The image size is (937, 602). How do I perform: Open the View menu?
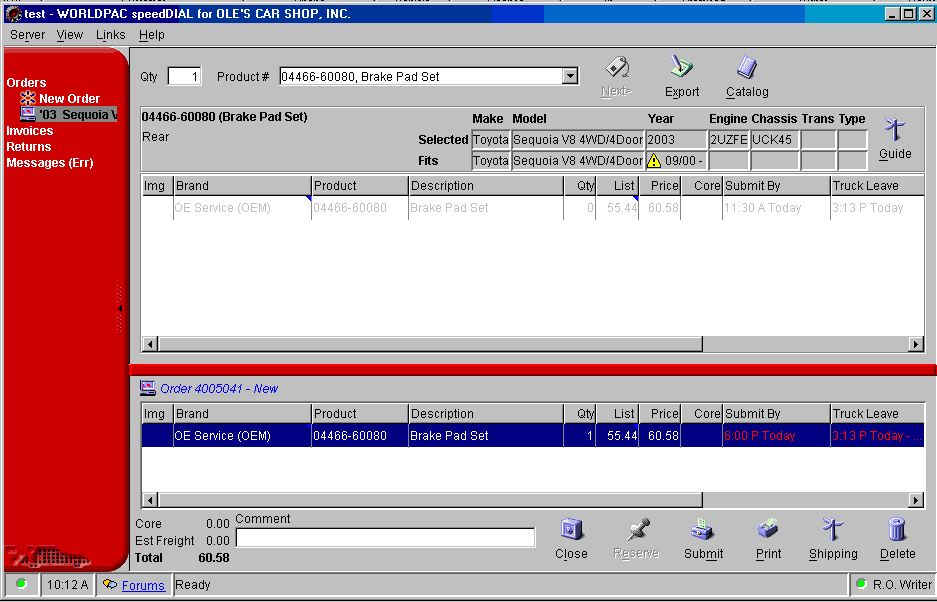[x=70, y=35]
